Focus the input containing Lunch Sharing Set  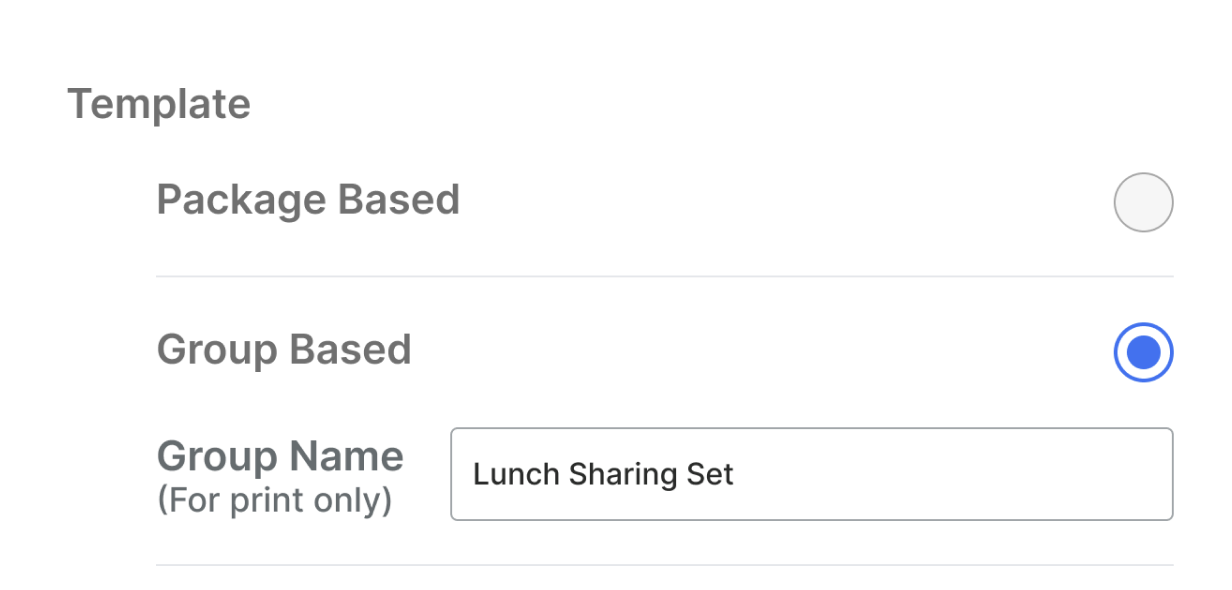coord(811,474)
